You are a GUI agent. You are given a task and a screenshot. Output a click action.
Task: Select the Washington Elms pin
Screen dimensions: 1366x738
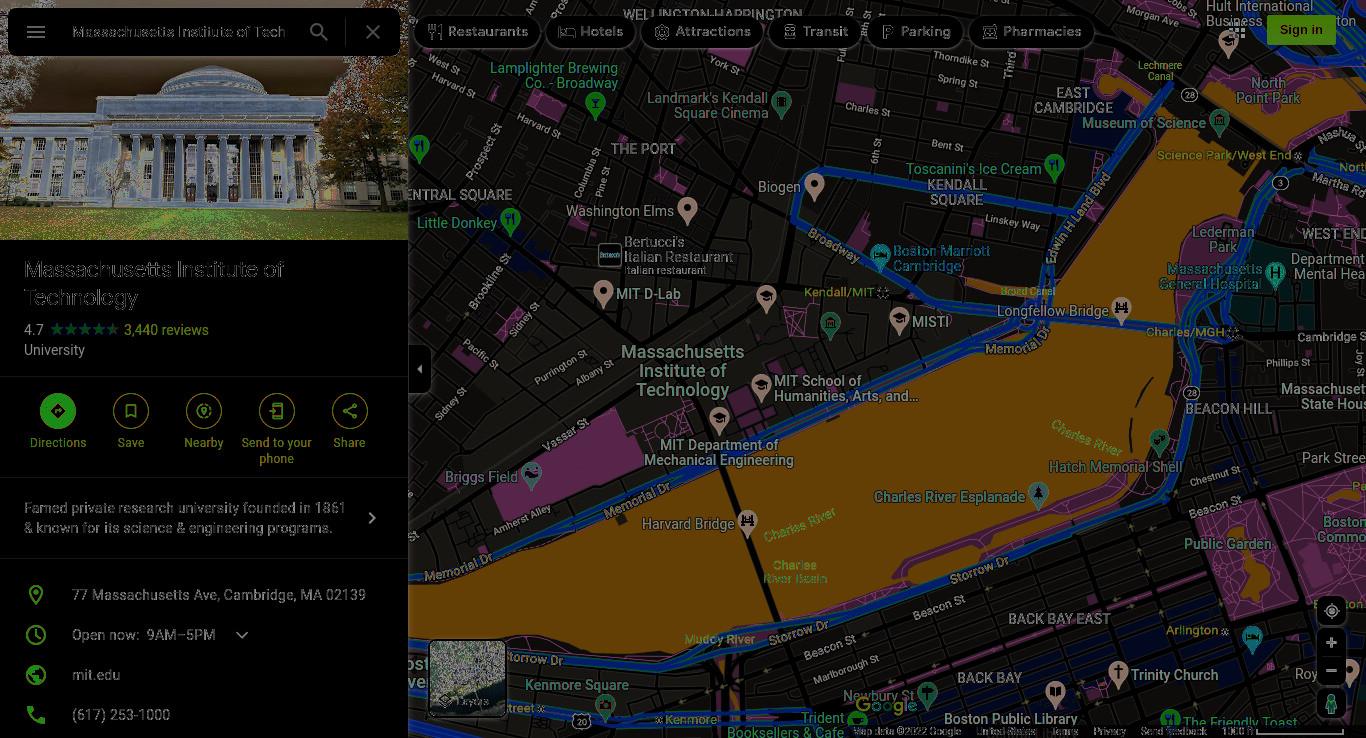687,210
